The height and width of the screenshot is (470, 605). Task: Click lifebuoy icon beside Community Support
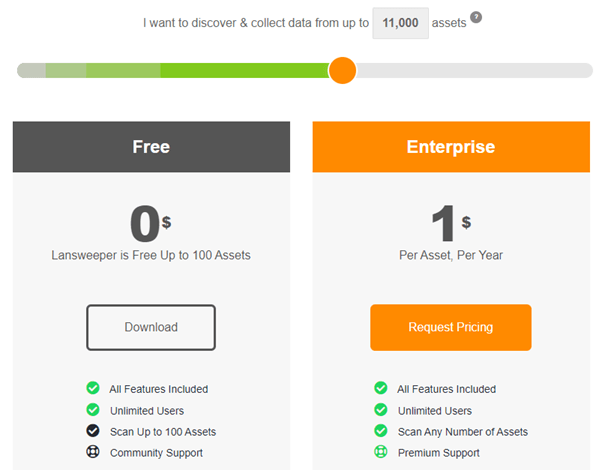pyautogui.click(x=93, y=451)
